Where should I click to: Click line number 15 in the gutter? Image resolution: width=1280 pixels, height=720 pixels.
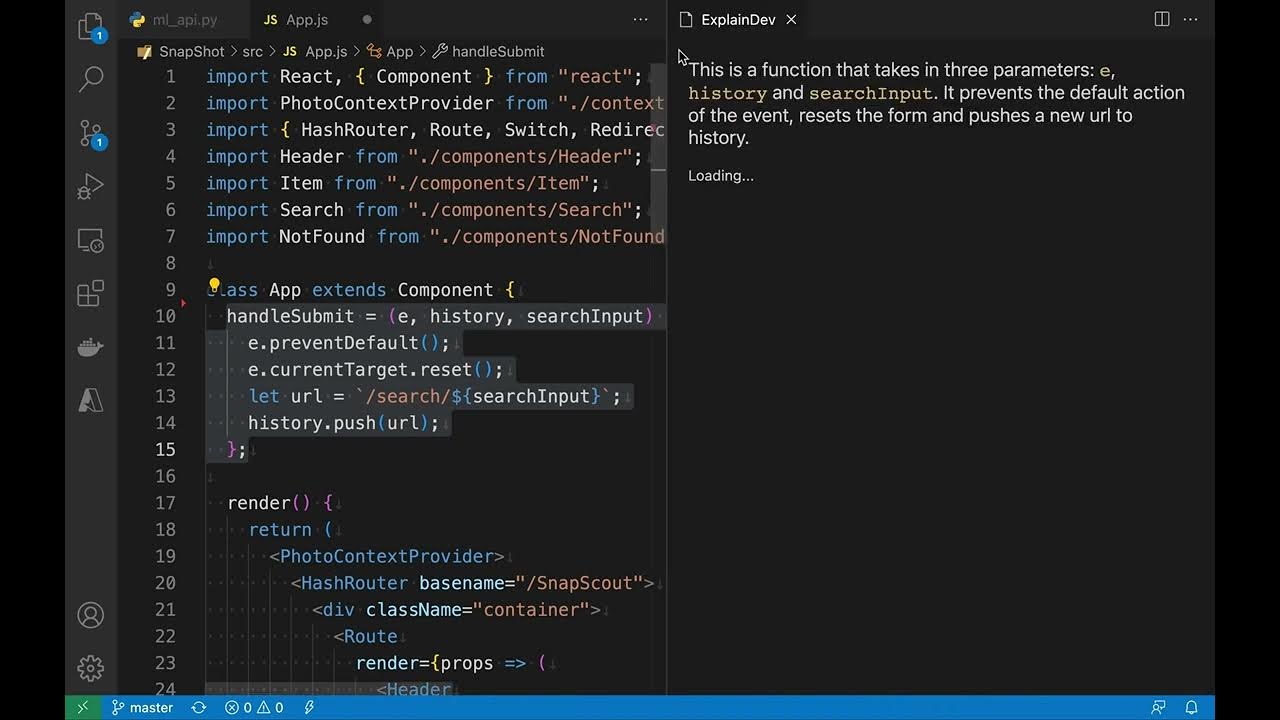(165, 449)
